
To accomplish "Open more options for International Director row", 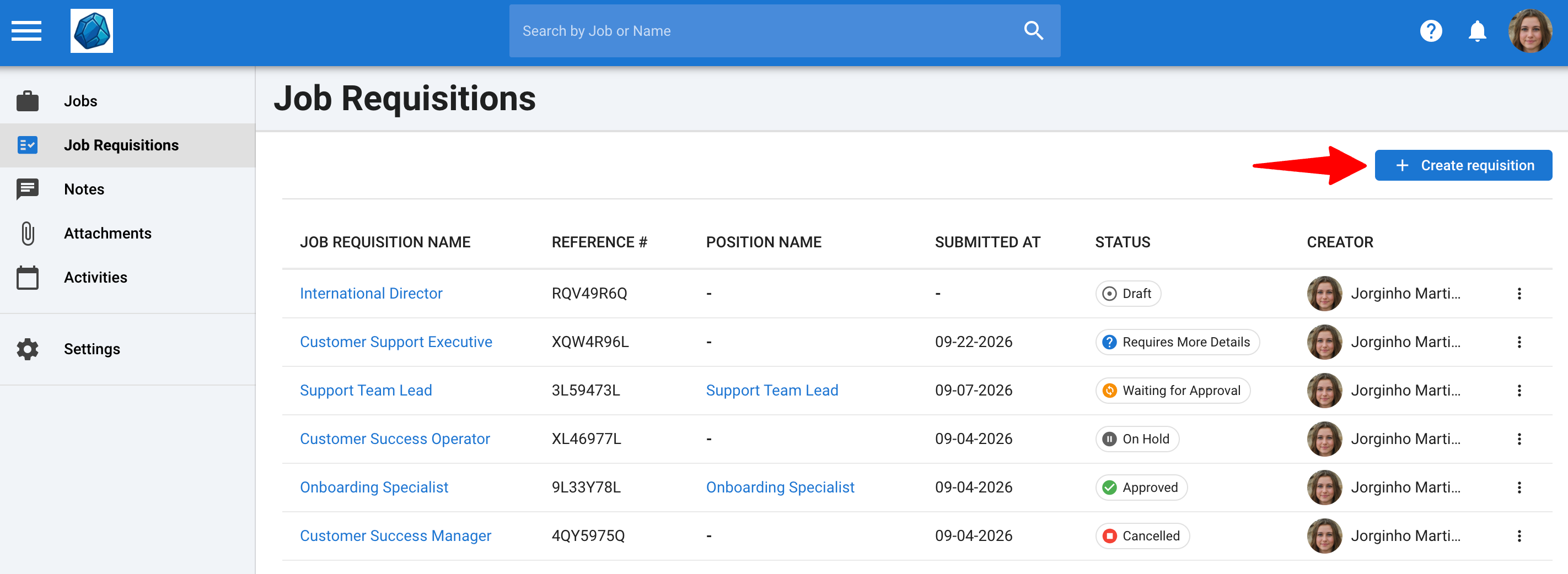I will [x=1519, y=294].
